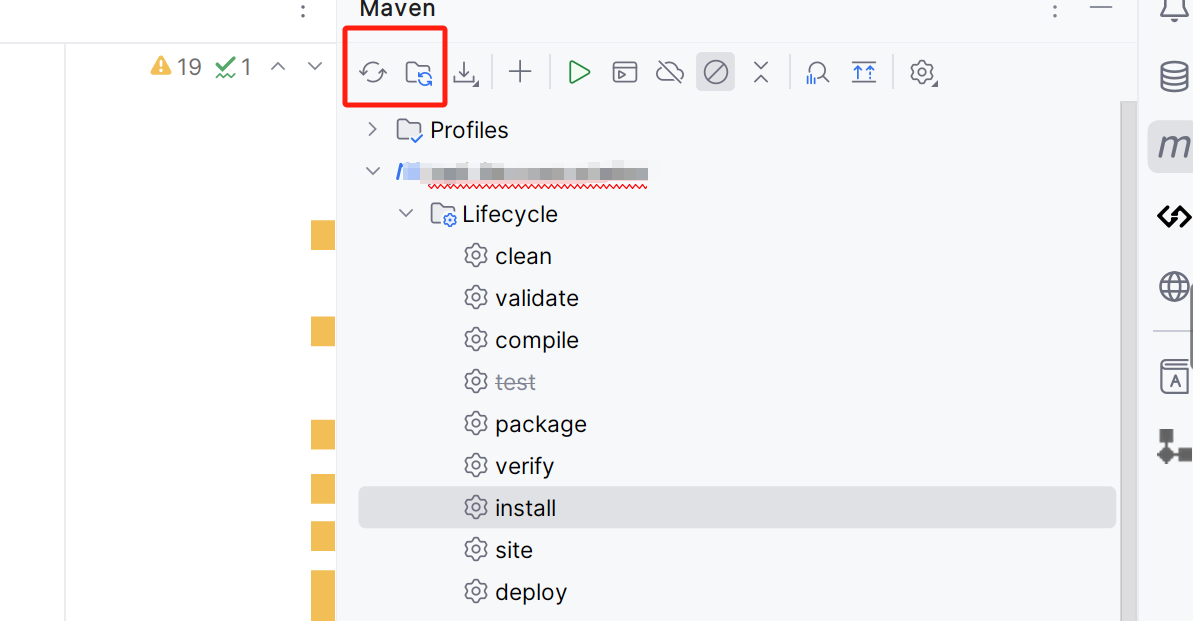Add Maven project with plus icon

coord(520,72)
